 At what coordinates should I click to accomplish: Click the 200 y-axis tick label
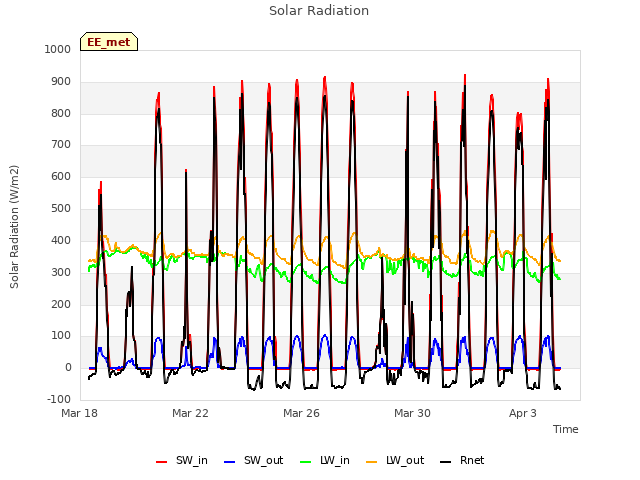pos(61,304)
